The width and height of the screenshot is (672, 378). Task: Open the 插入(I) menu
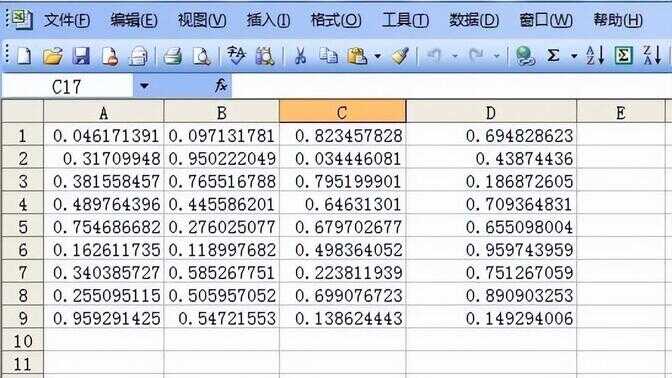click(x=268, y=20)
